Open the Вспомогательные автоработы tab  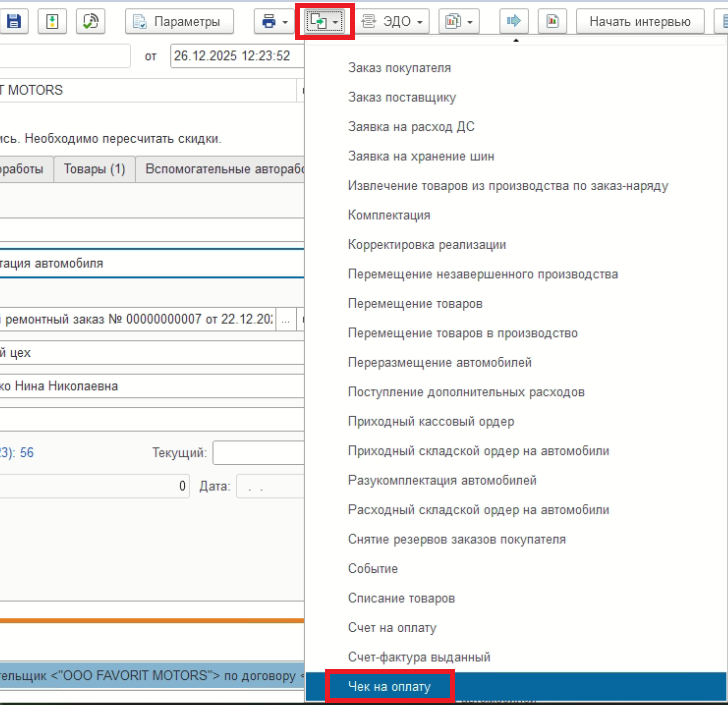click(x=222, y=169)
